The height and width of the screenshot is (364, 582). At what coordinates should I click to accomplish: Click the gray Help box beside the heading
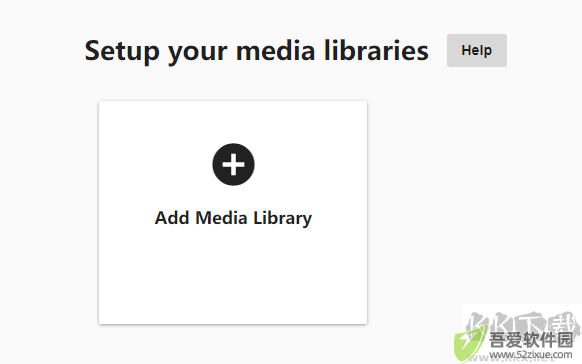tap(477, 50)
